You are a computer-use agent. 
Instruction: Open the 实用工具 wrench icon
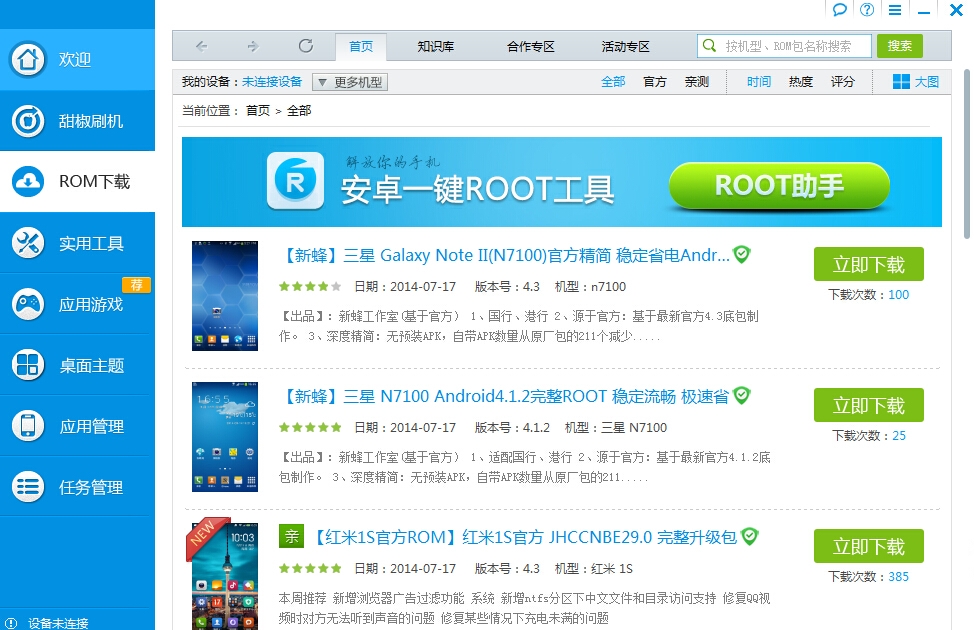(x=27, y=243)
